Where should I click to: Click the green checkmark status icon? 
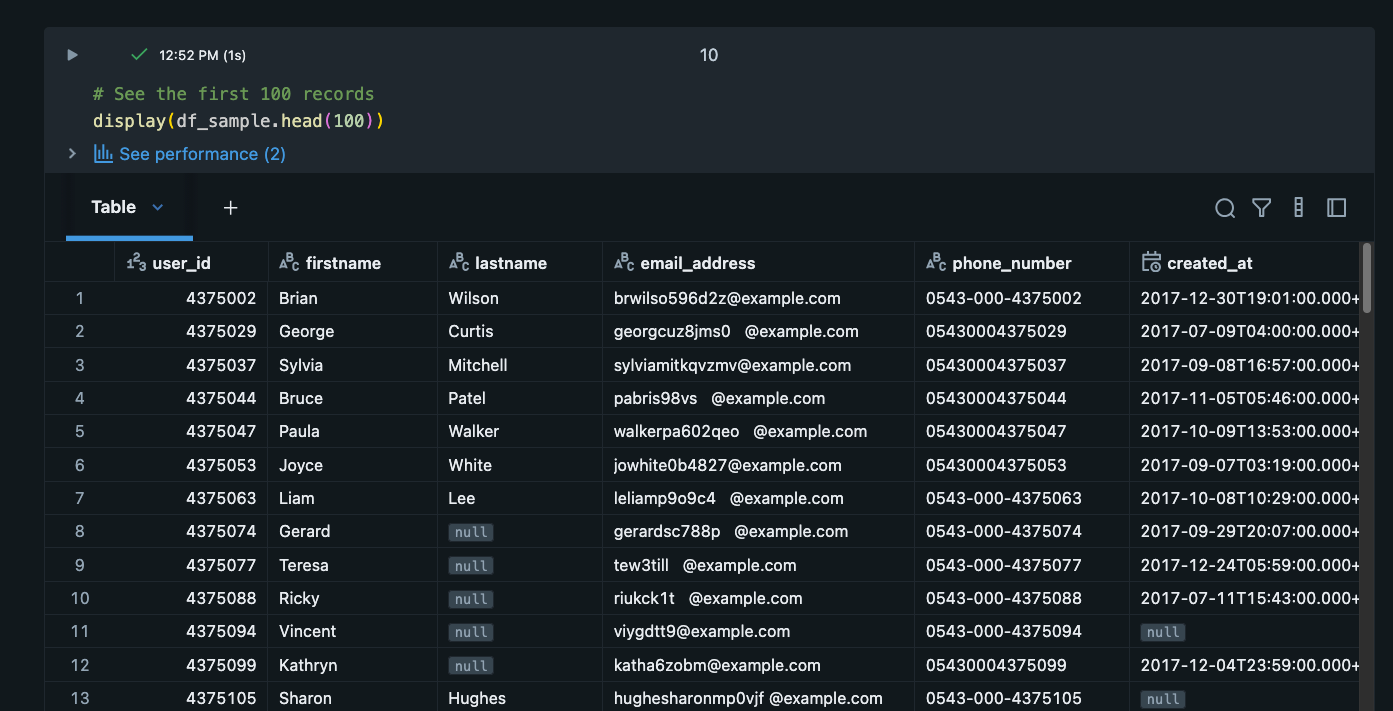140,54
